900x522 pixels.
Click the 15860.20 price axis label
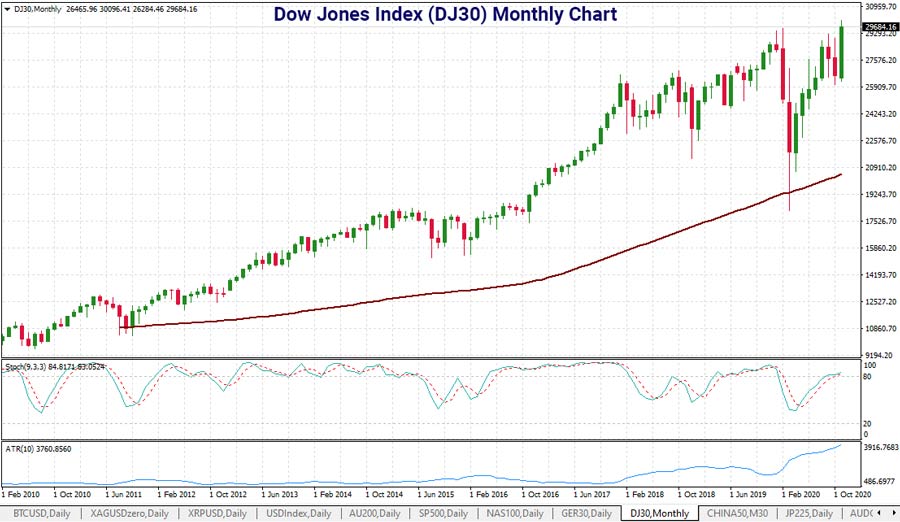pyautogui.click(x=881, y=248)
